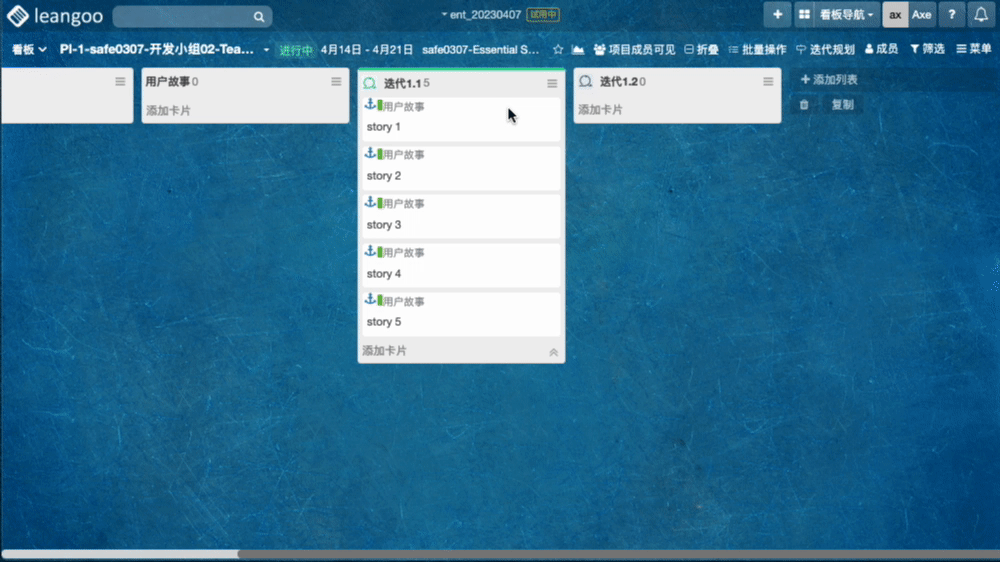Click the plus create button in top bar
The image size is (1000, 562).
pos(777,15)
